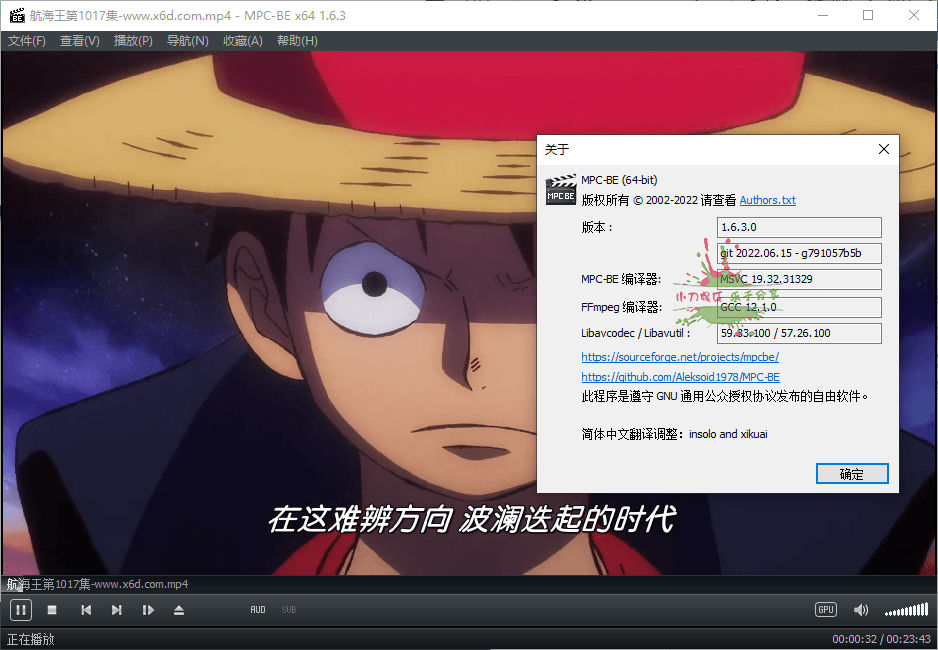This screenshot has width=938, height=650.
Task: Mute audio with the speaker icon
Action: (860, 609)
